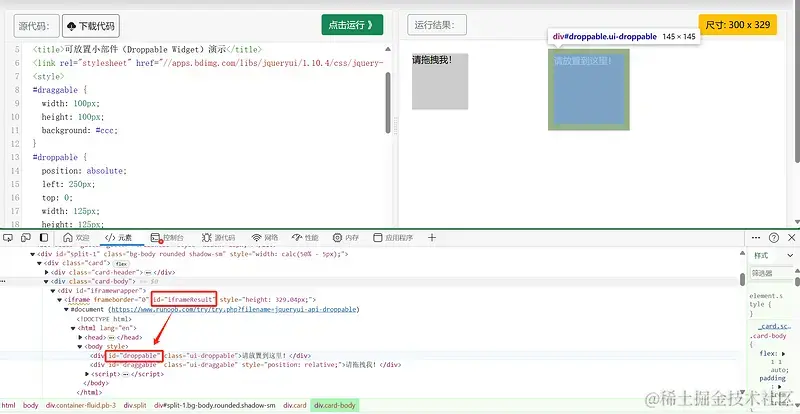Viewport: 800px width, 414px height.
Task: Click breadcrumb item body
Action: pos(31,405)
